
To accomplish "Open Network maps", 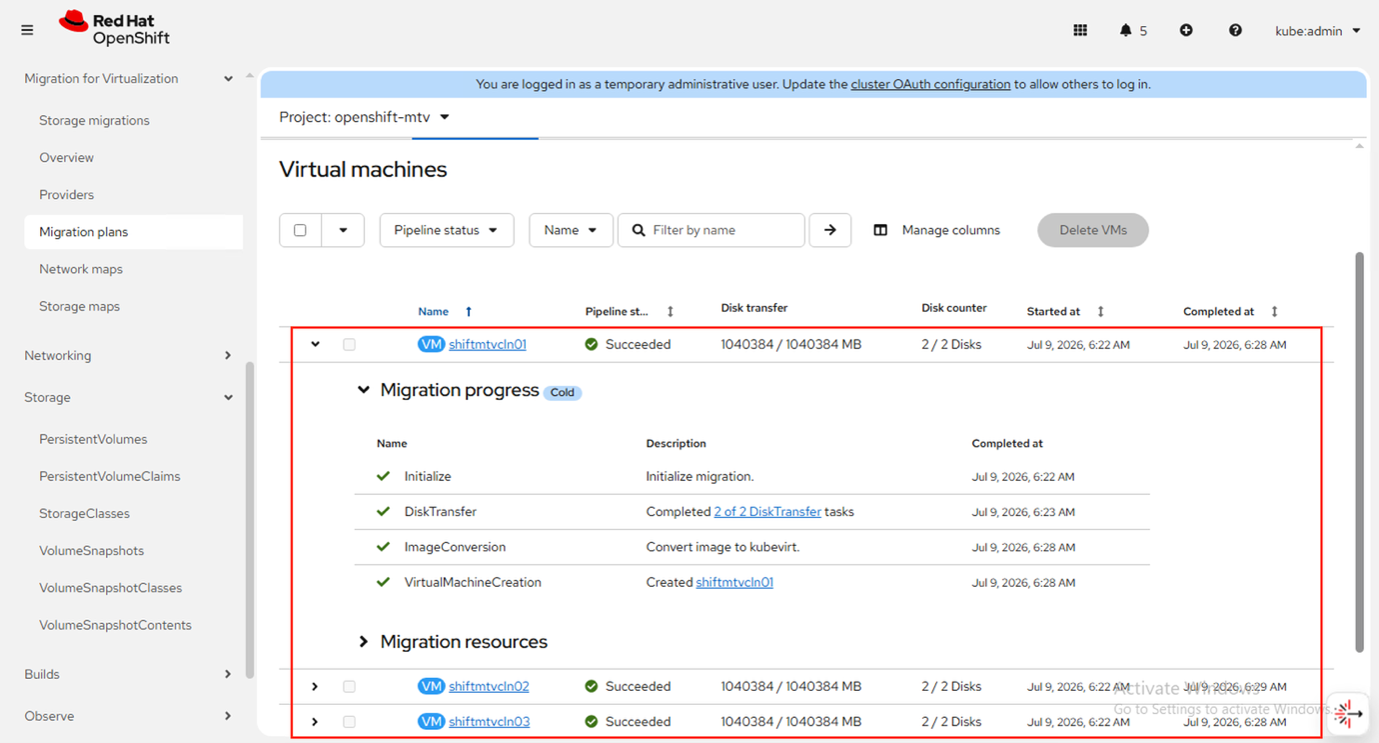I will point(81,269).
